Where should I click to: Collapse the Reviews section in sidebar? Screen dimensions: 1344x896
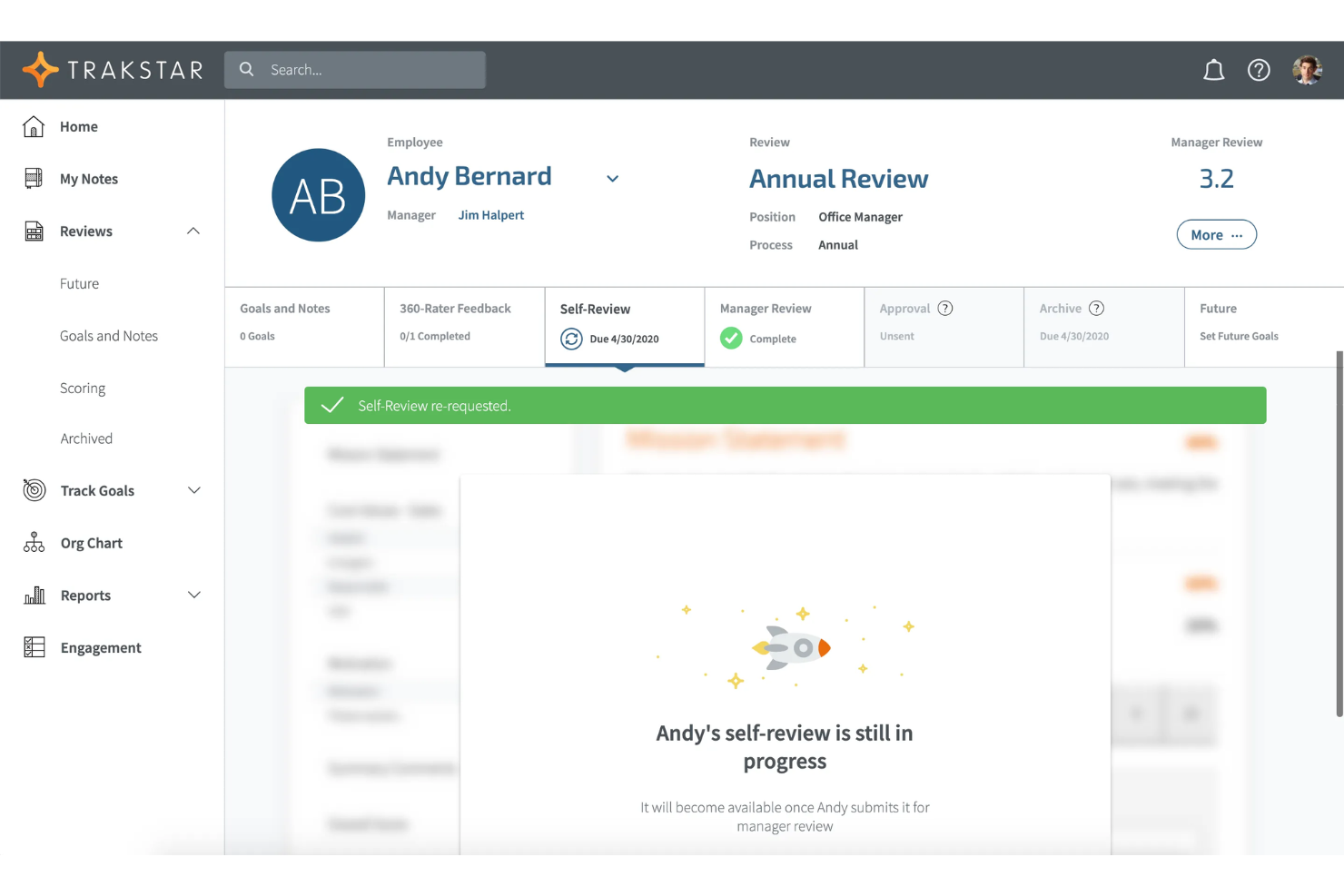point(193,231)
